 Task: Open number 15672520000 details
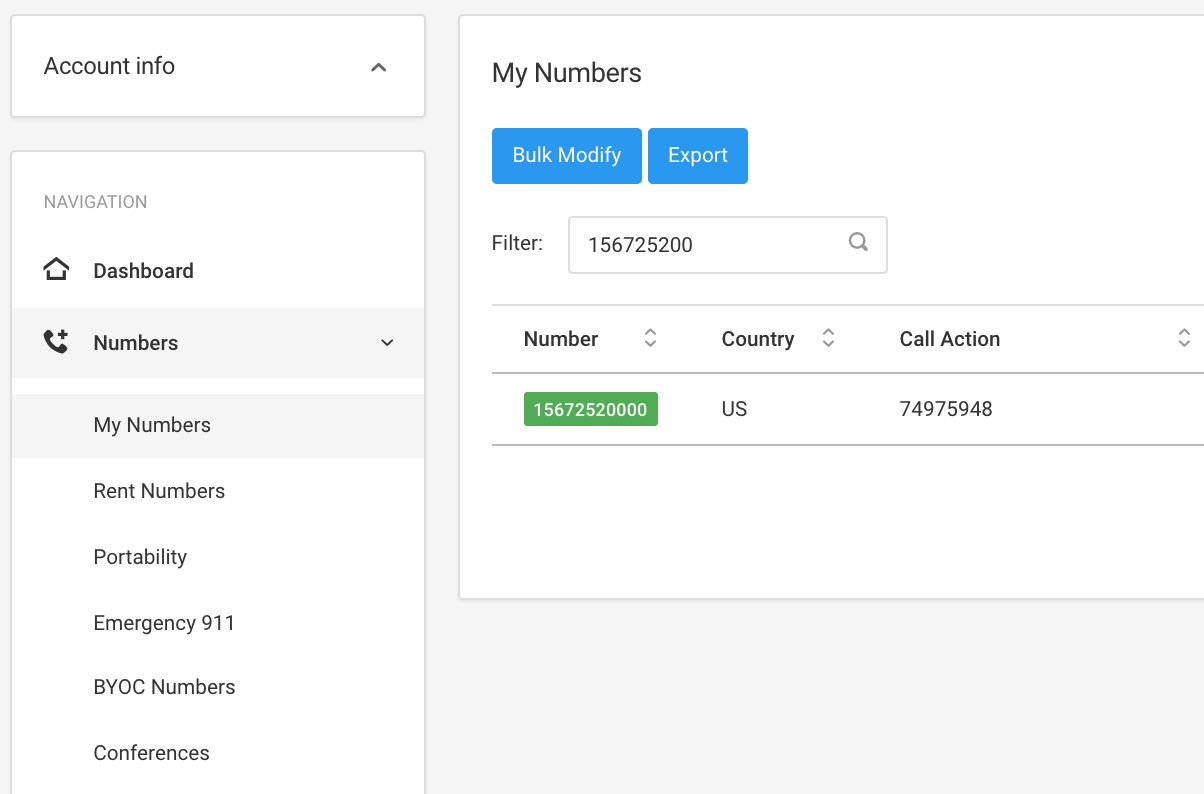(591, 409)
